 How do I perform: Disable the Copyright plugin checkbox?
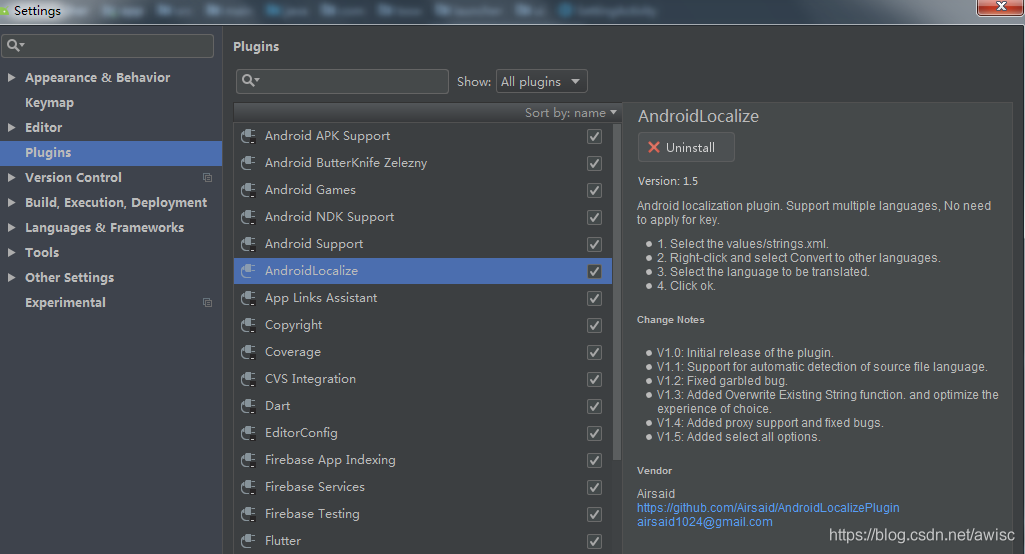coord(594,326)
